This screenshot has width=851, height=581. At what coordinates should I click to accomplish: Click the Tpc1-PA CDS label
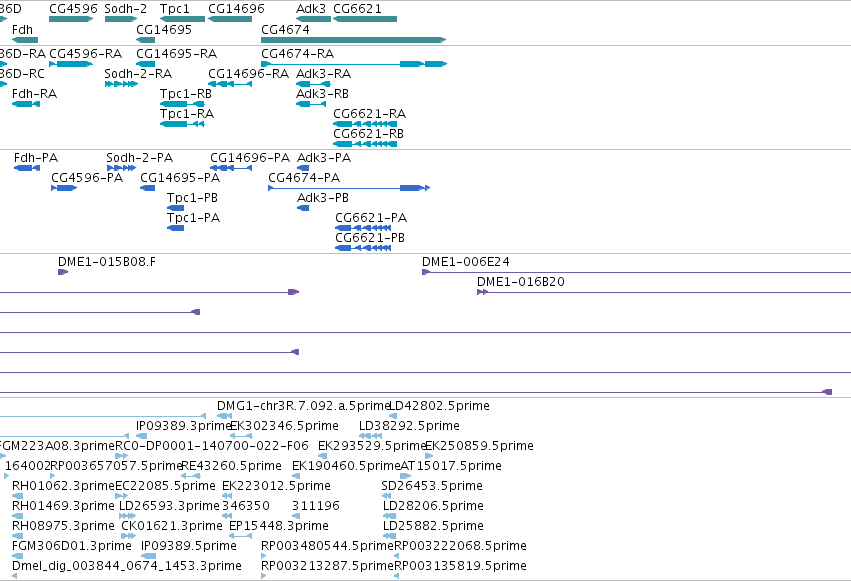[x=193, y=218]
